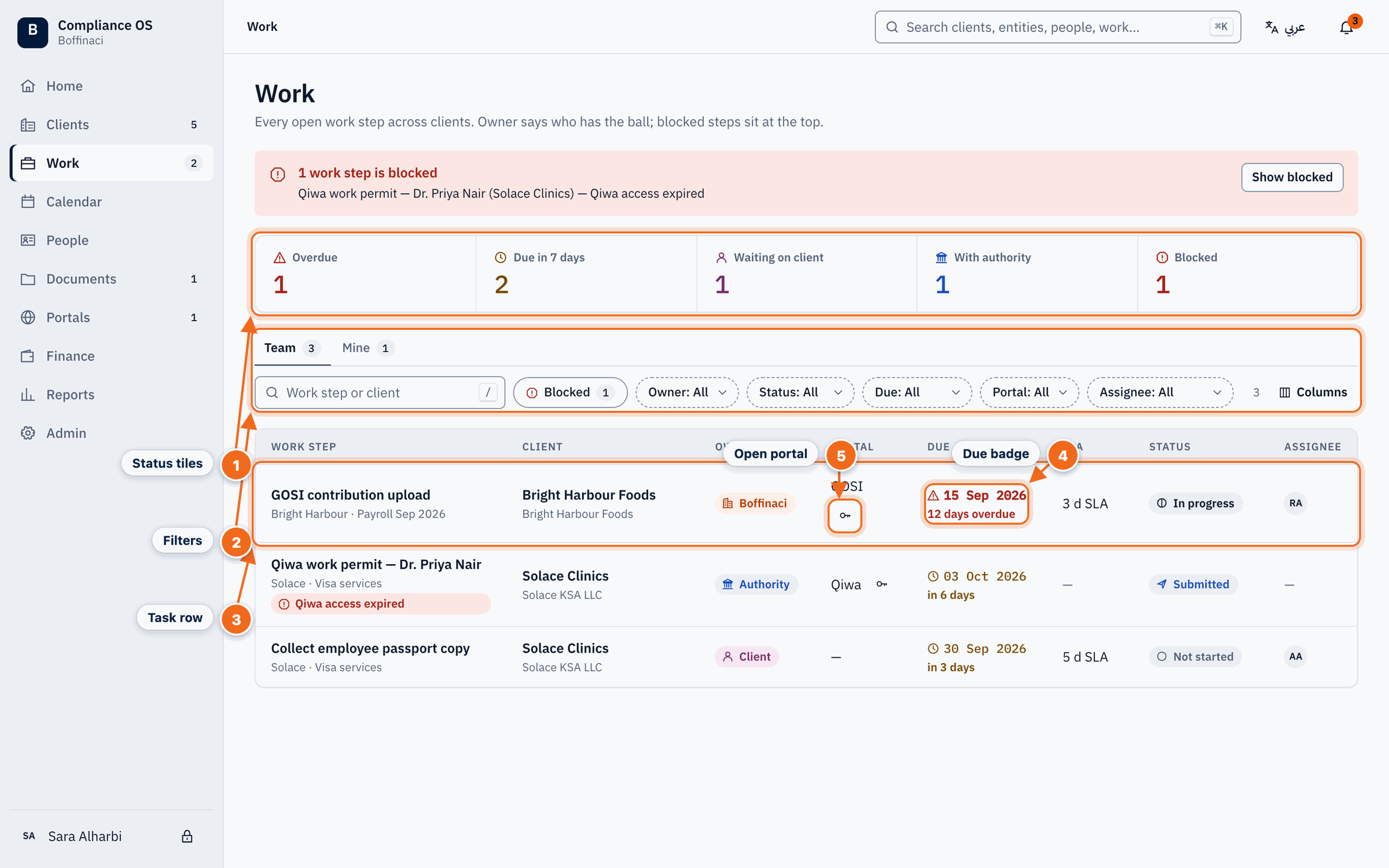Click the Show blocked button
Viewport: 1389px width, 868px height.
[x=1292, y=177]
